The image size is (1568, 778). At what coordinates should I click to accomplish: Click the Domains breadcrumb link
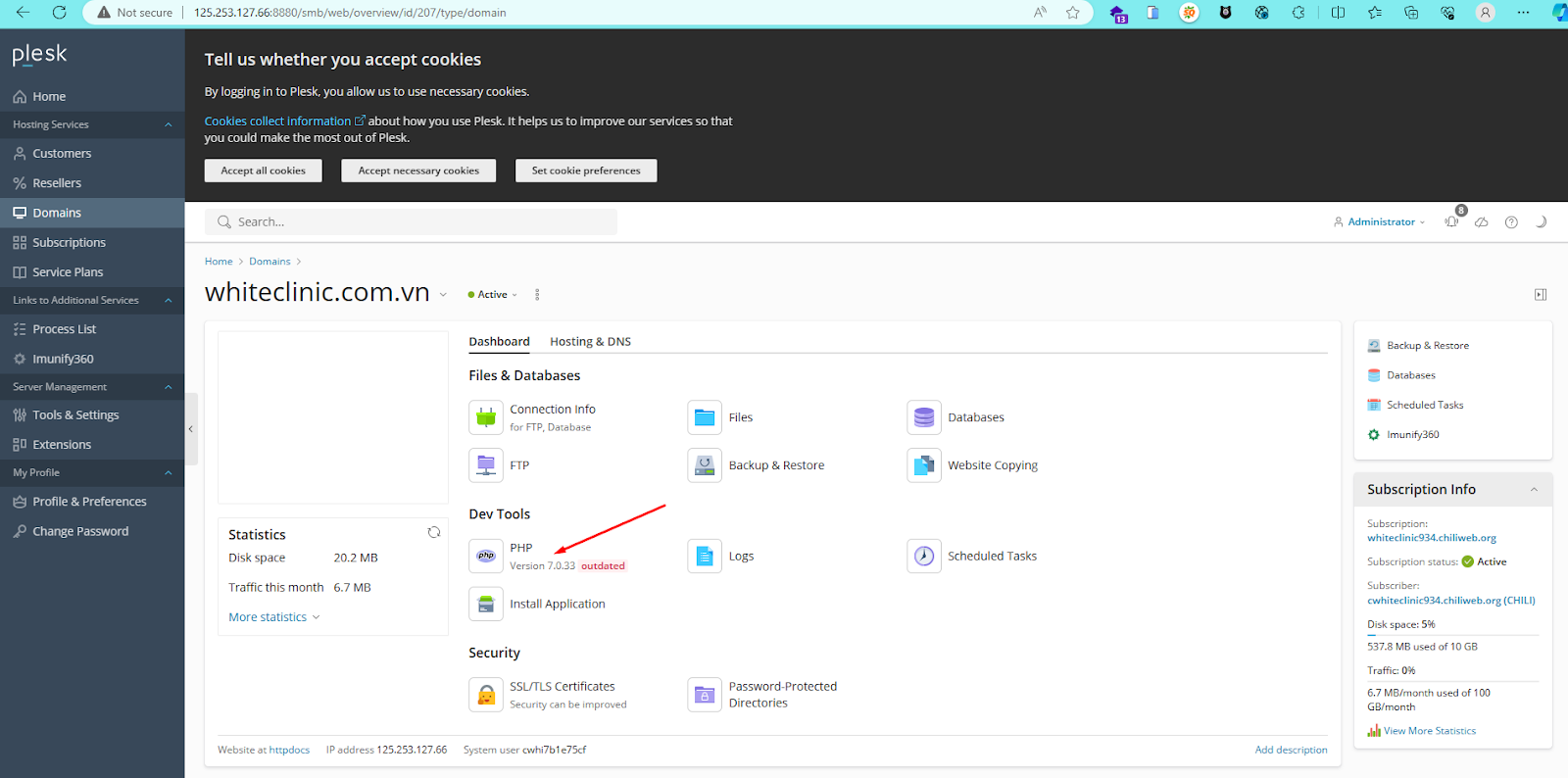click(269, 262)
